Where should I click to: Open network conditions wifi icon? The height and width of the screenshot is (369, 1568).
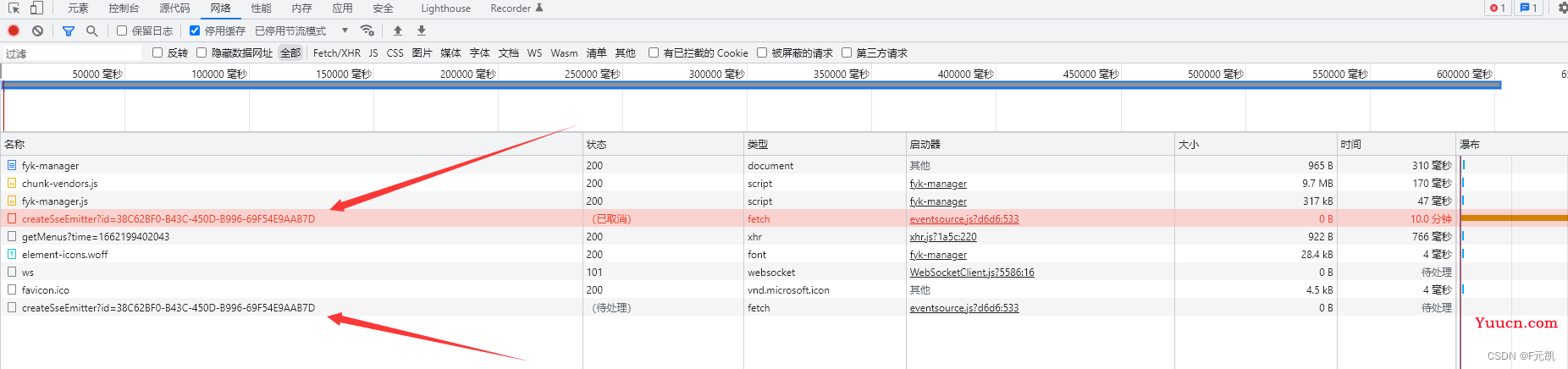(x=367, y=30)
